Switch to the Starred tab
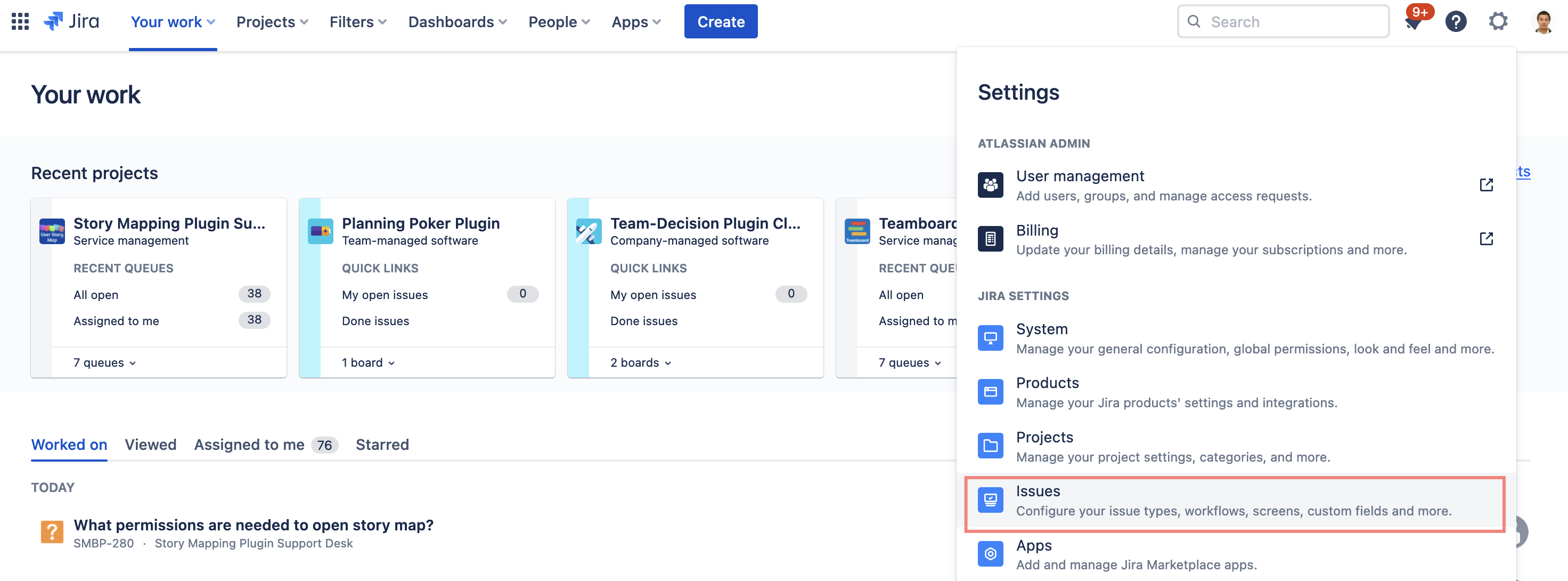 tap(382, 445)
